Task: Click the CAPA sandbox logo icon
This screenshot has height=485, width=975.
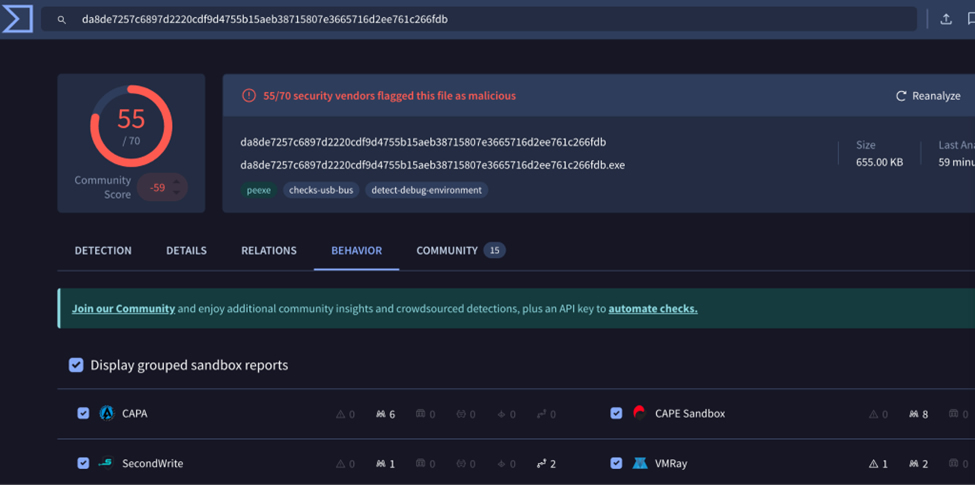Action: [107, 413]
